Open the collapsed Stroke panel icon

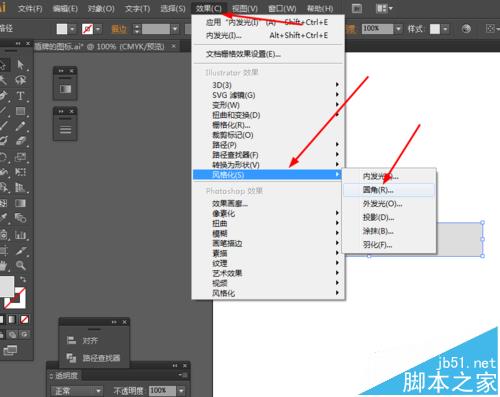[x=65, y=129]
